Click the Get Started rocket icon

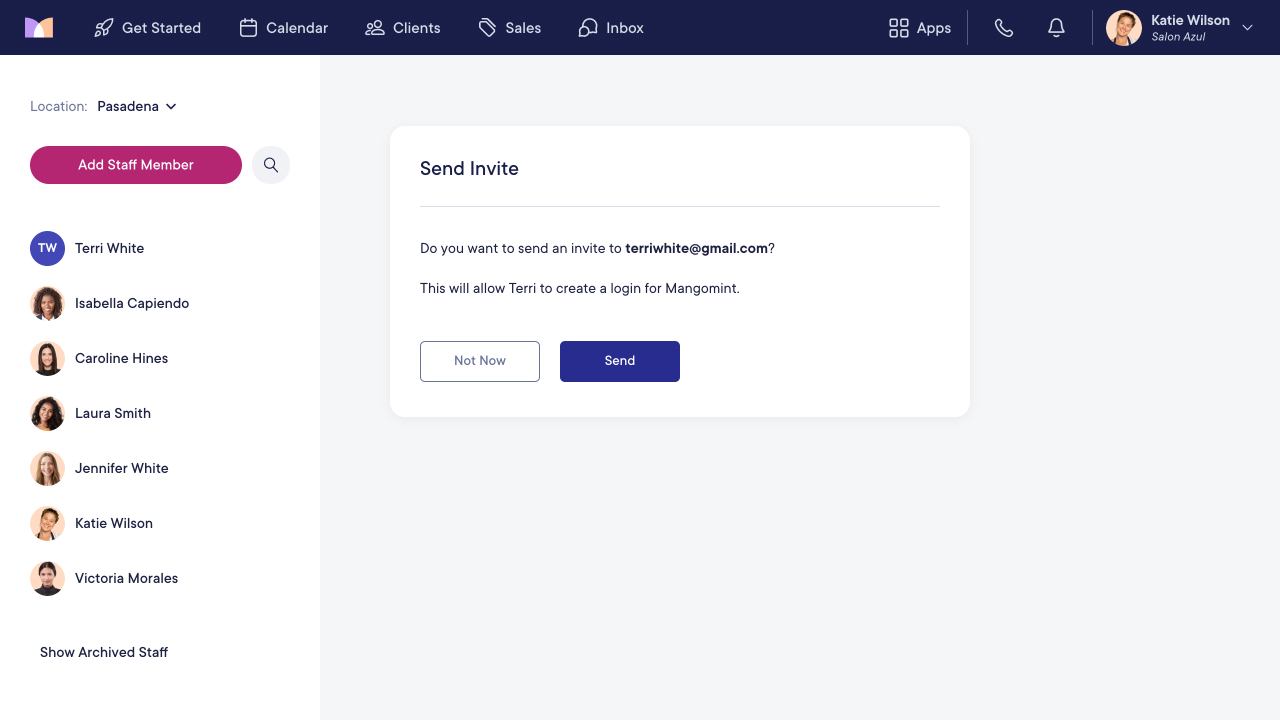(104, 28)
